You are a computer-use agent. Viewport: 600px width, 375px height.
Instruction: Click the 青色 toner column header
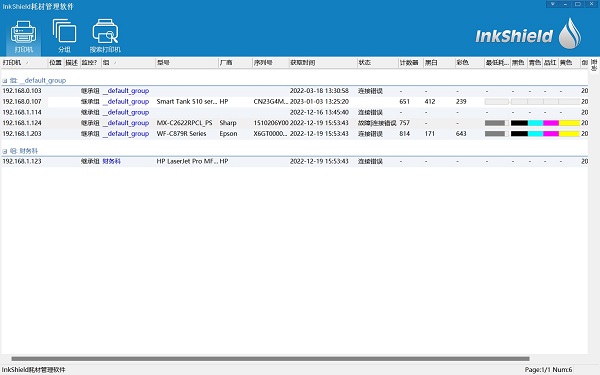click(x=535, y=62)
